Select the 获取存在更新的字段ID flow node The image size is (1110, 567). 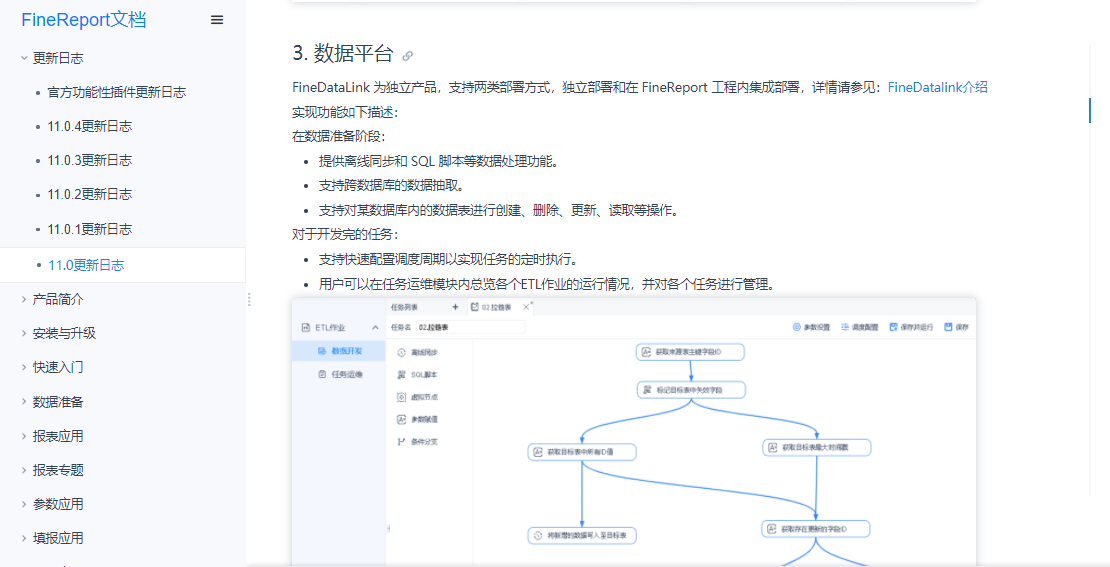[816, 529]
